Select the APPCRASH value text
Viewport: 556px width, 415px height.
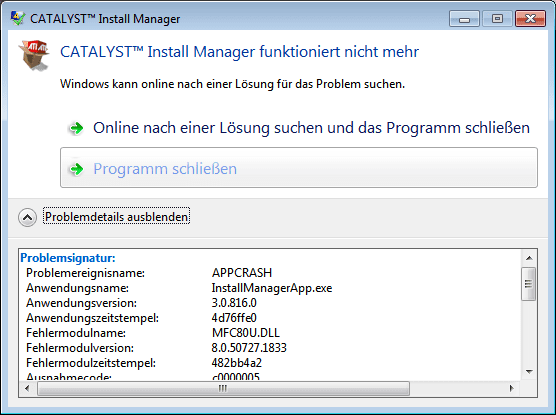tap(242, 273)
